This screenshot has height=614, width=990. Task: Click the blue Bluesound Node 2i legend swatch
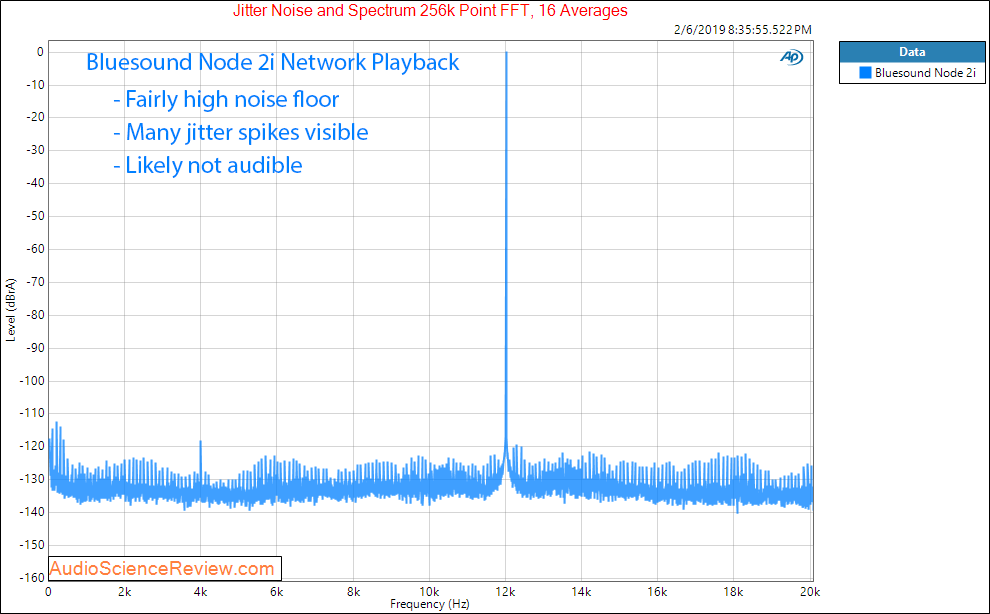pos(865,73)
